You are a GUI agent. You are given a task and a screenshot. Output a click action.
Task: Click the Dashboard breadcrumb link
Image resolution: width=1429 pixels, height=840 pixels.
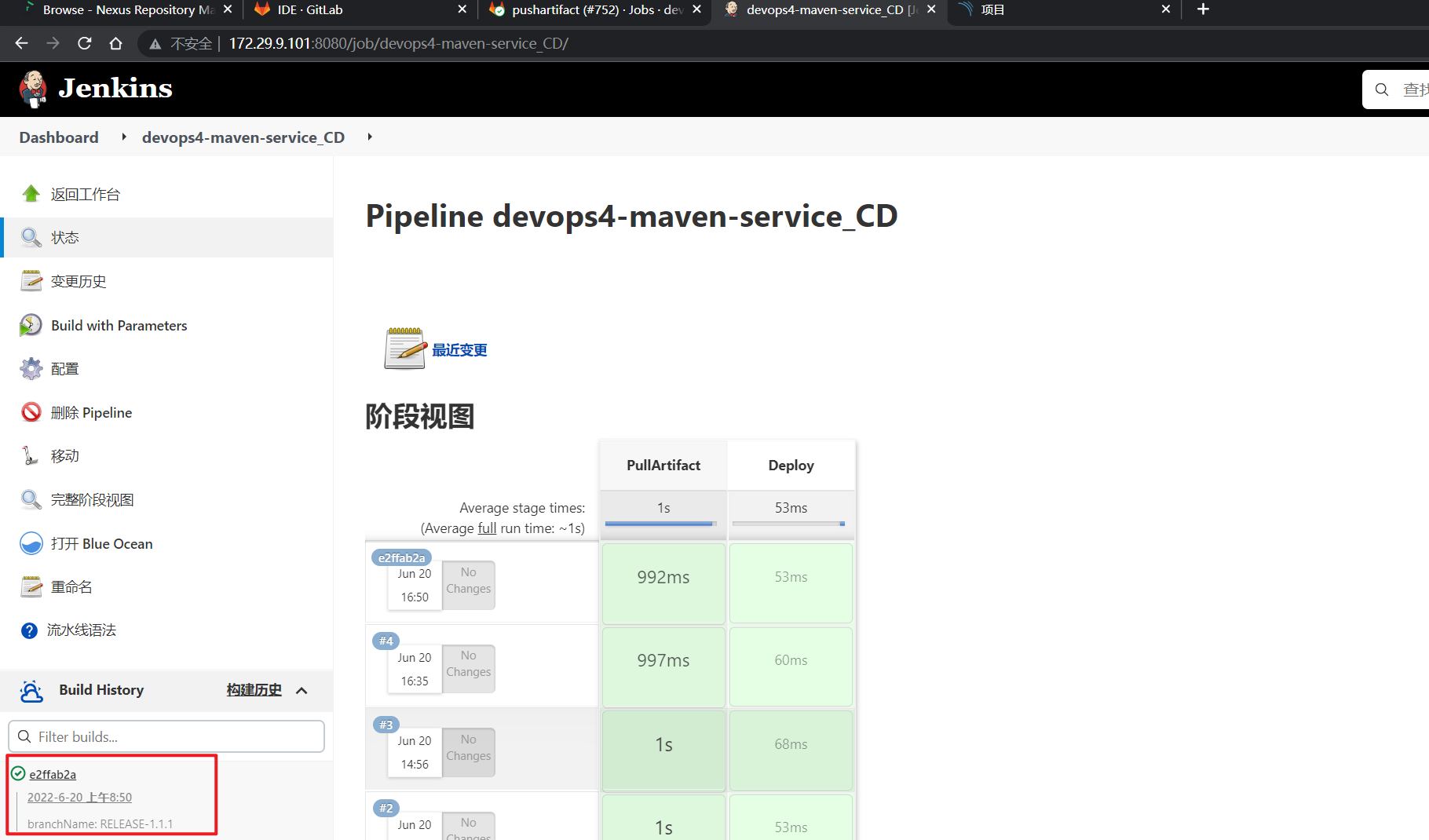click(x=59, y=137)
